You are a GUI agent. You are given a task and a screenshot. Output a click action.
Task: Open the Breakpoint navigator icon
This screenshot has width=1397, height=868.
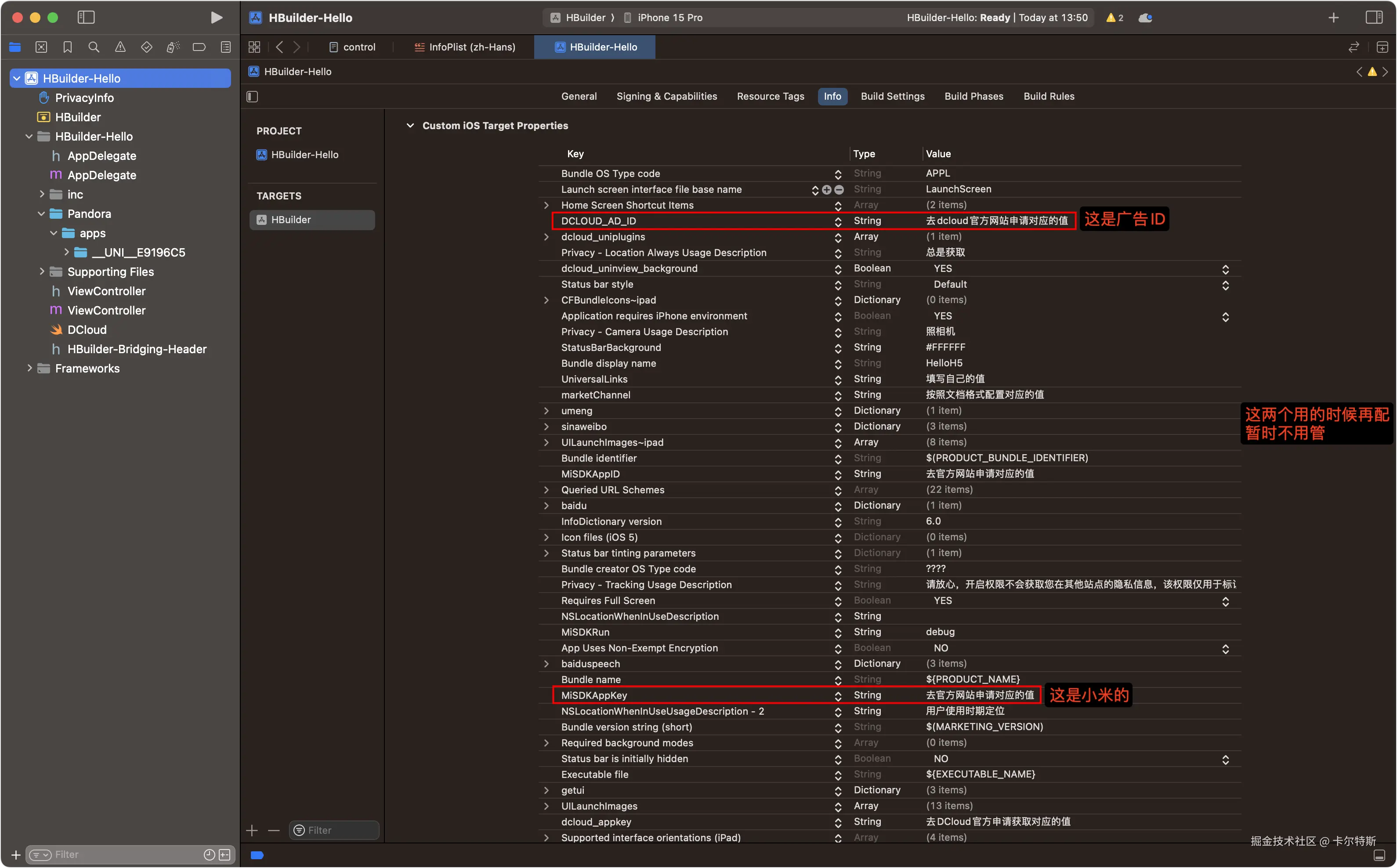[199, 47]
